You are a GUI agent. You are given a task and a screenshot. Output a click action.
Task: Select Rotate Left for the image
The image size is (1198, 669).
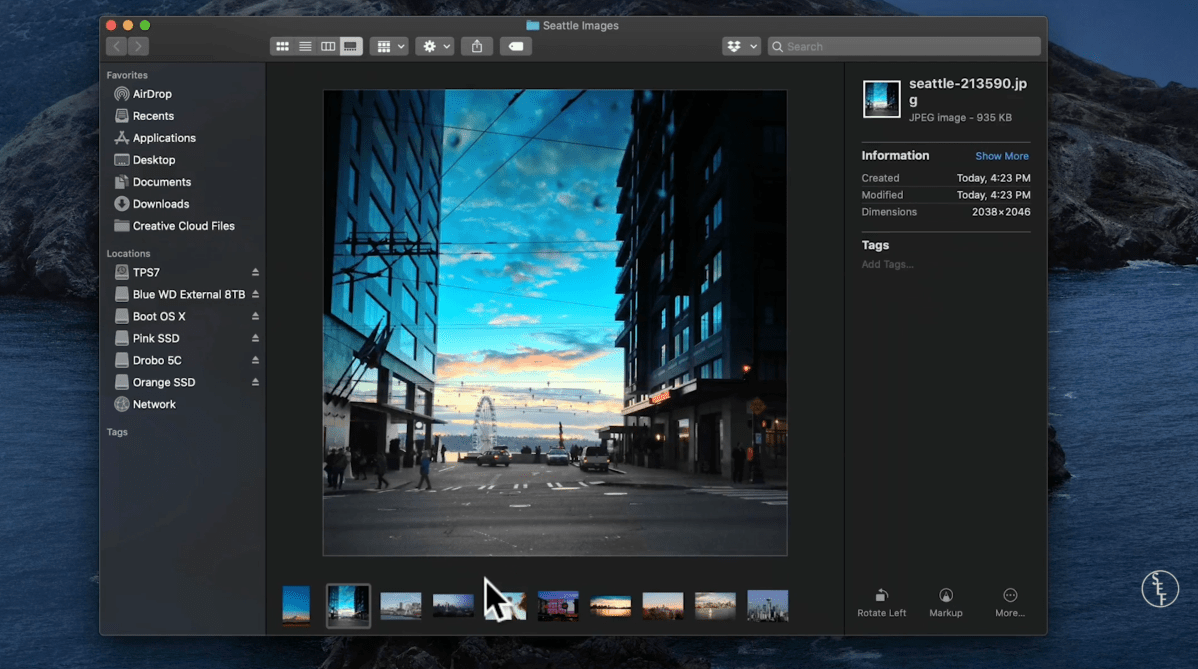(881, 600)
